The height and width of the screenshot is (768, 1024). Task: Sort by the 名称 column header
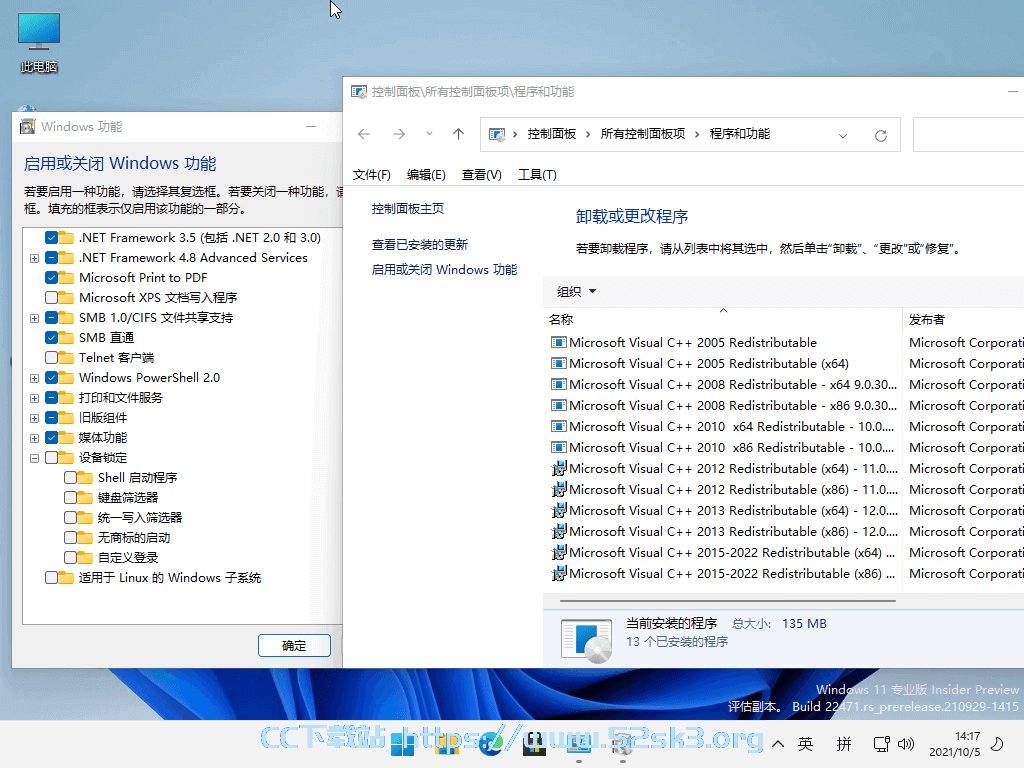click(x=722, y=320)
